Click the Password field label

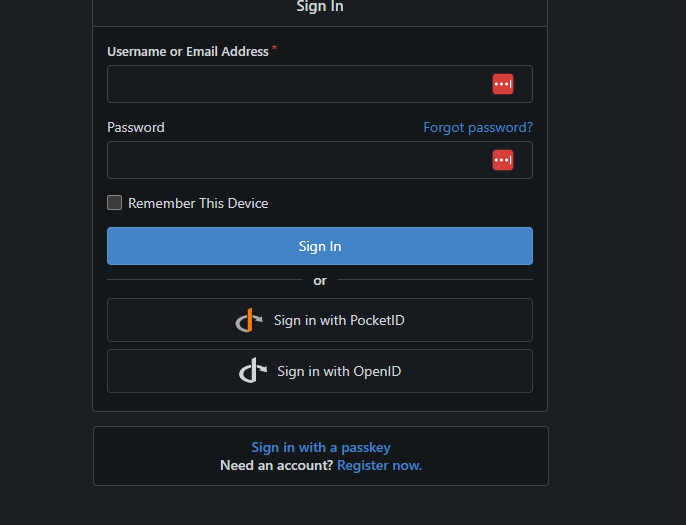136,127
